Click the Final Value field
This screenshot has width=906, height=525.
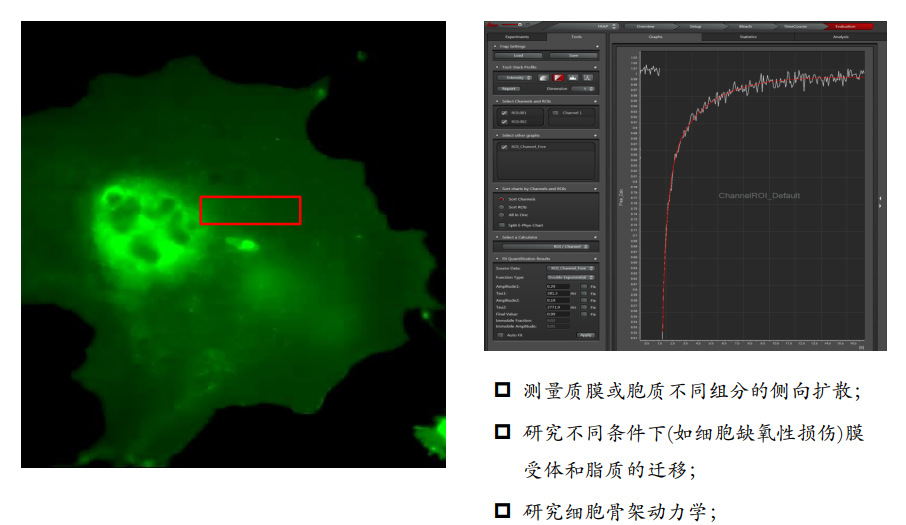(558, 314)
